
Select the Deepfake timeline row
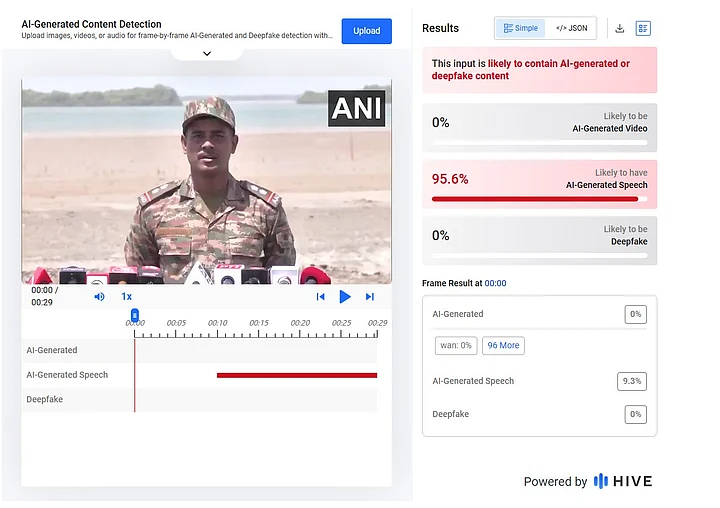click(45, 400)
